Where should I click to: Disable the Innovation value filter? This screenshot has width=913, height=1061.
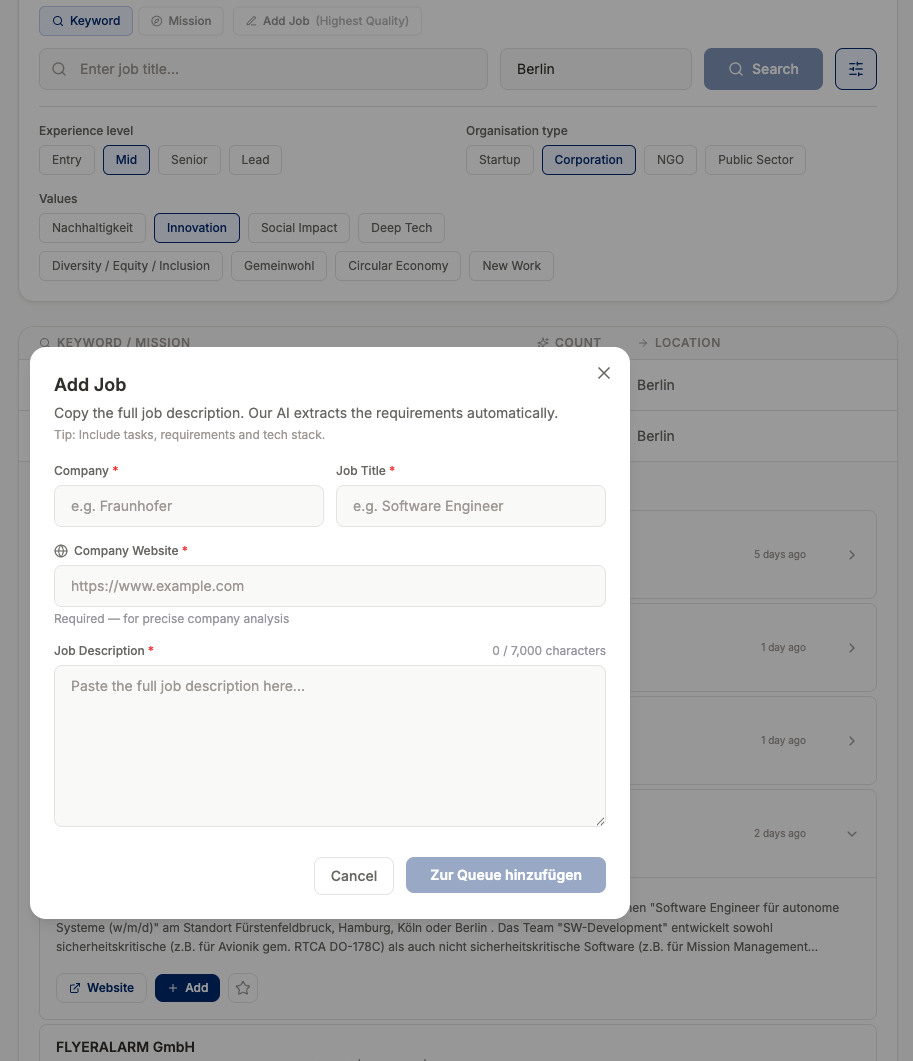(196, 227)
